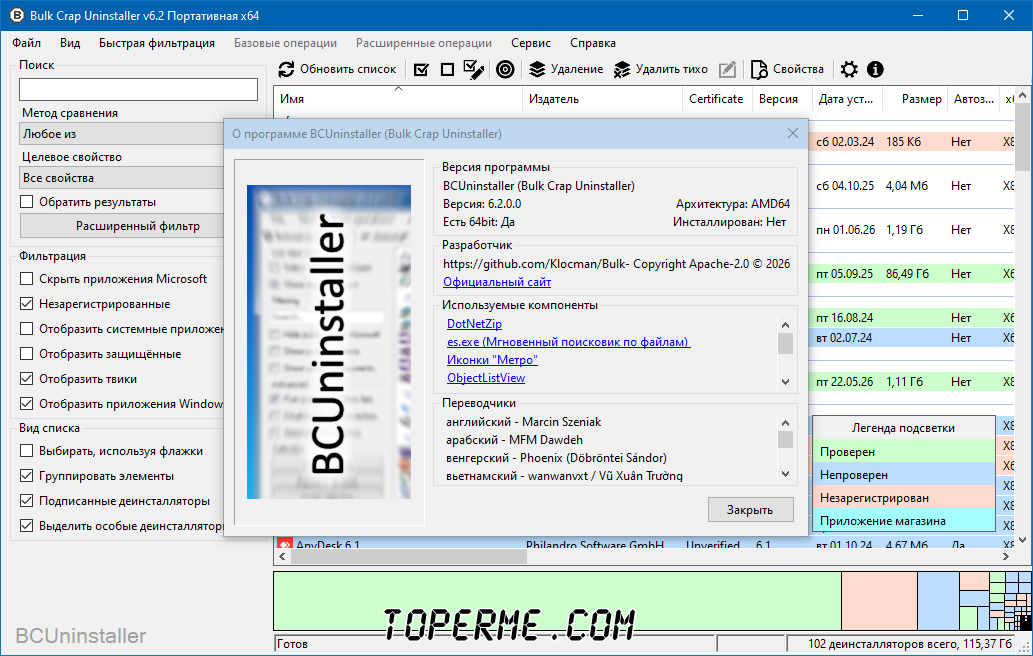This screenshot has height=656, width=1033.
Task: Open the "Справка" menu
Action: click(x=593, y=43)
